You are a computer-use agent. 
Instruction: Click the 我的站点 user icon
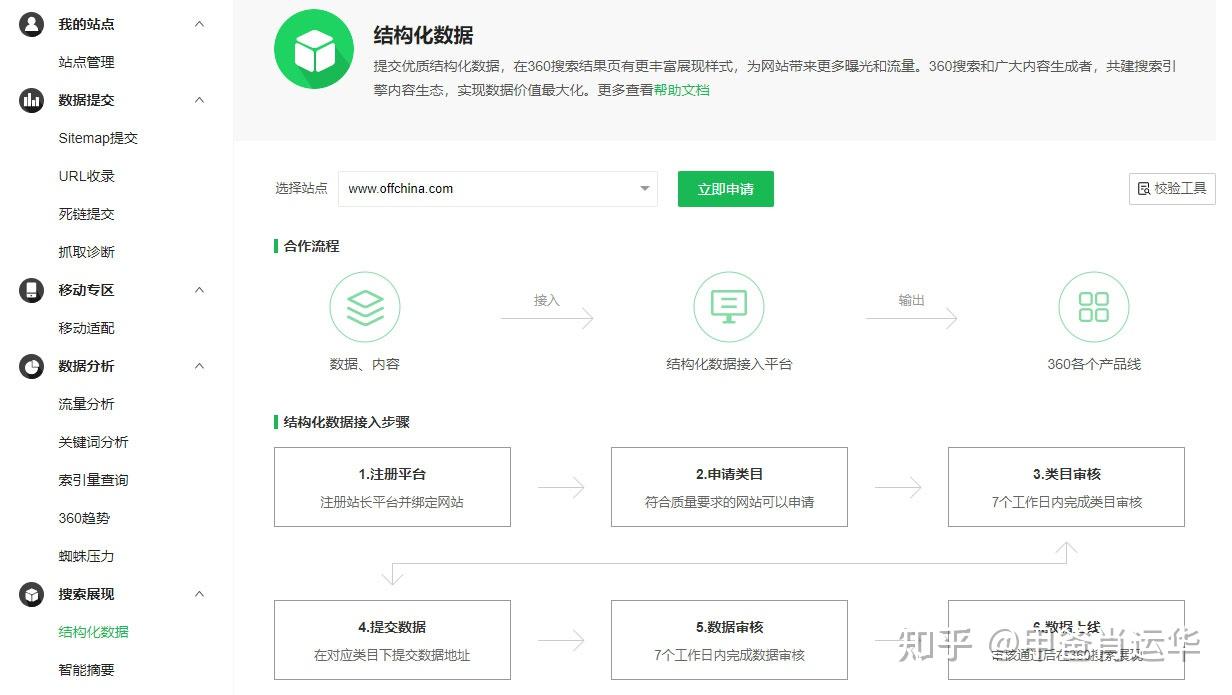click(32, 24)
